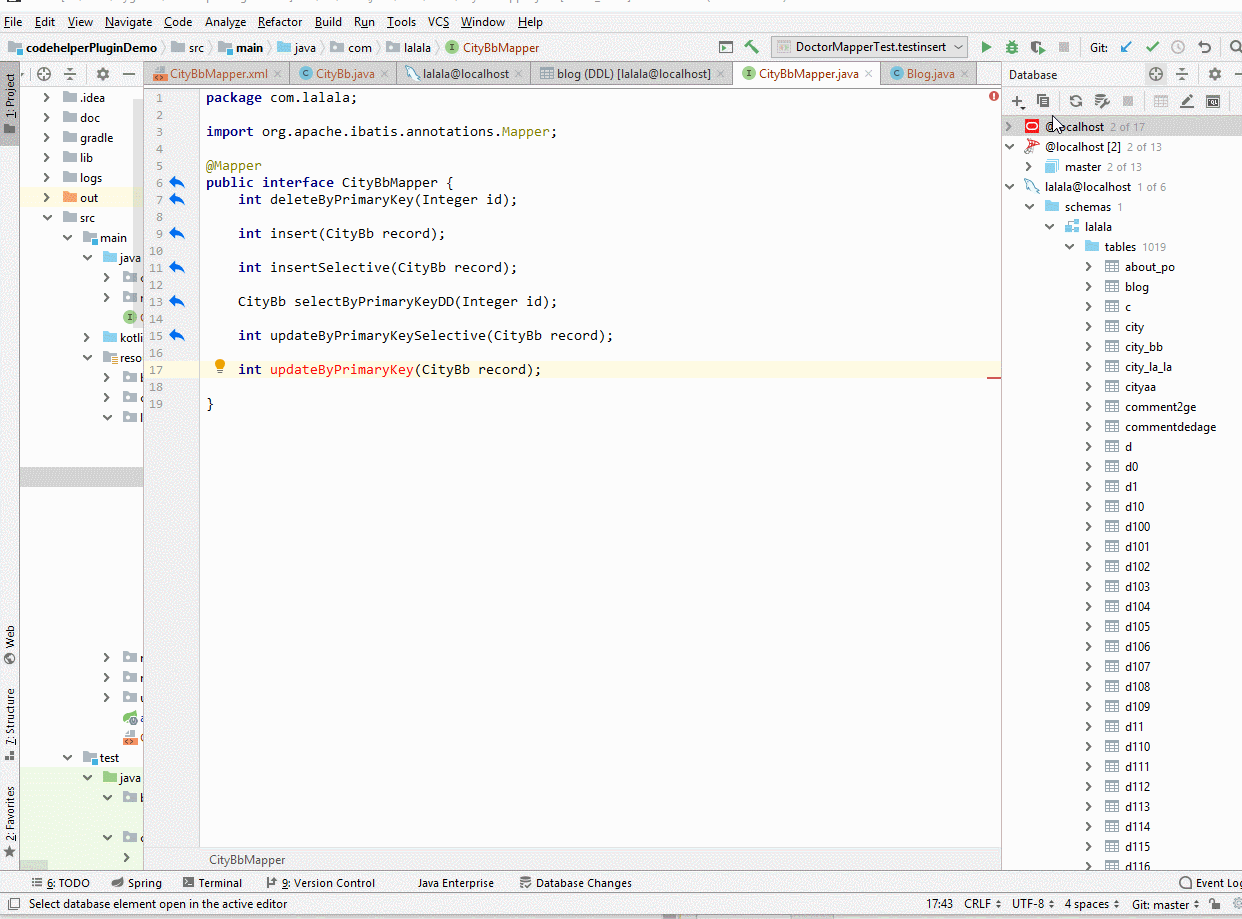The image size is (1242, 919).
Task: Open Database Changes tool window
Action: (575, 883)
